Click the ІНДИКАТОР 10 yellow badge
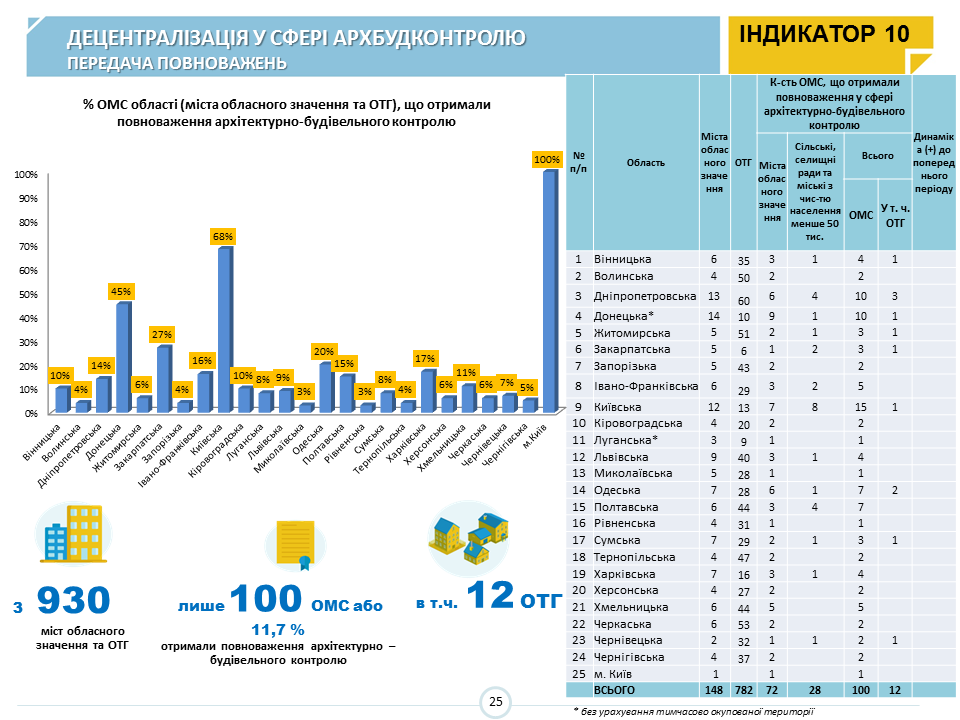The width and height of the screenshot is (960, 720). click(824, 34)
